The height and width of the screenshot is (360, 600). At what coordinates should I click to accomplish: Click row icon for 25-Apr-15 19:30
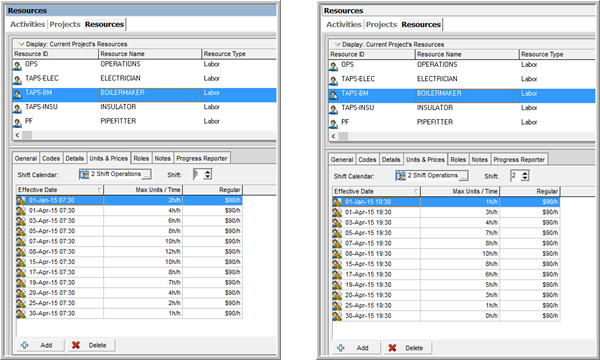337,305
